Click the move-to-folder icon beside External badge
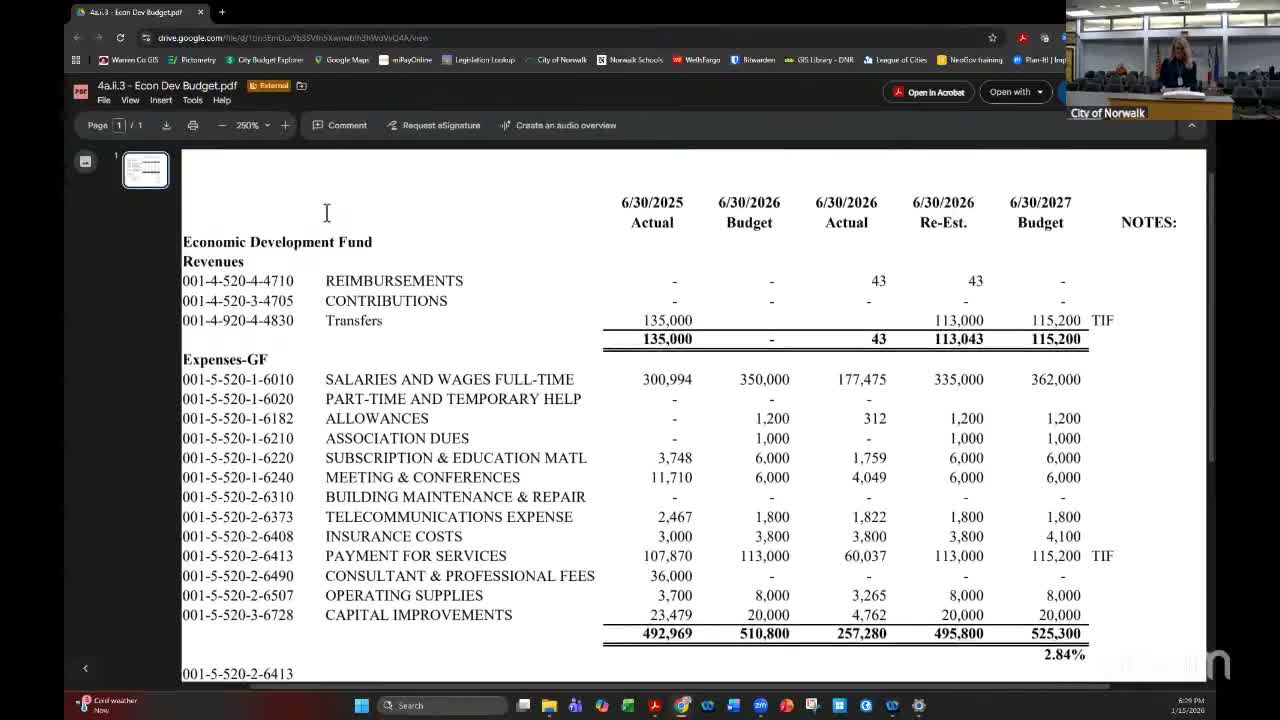This screenshot has width=1280, height=720. tap(301, 86)
